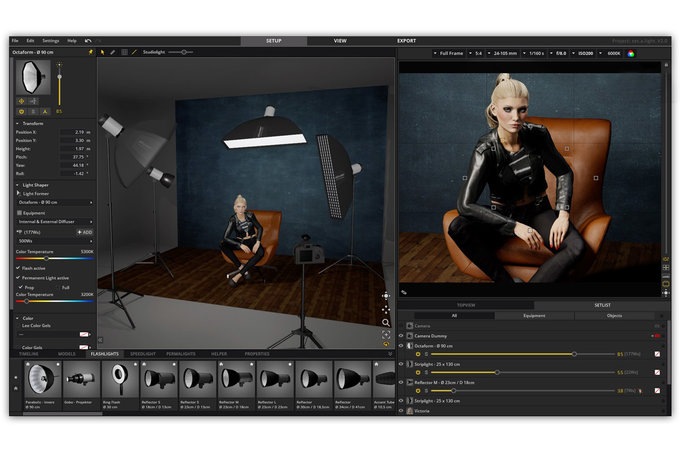This screenshot has height=453, width=680.
Task: Click the yellow shield icon under light preview
Action: (x=21, y=111)
